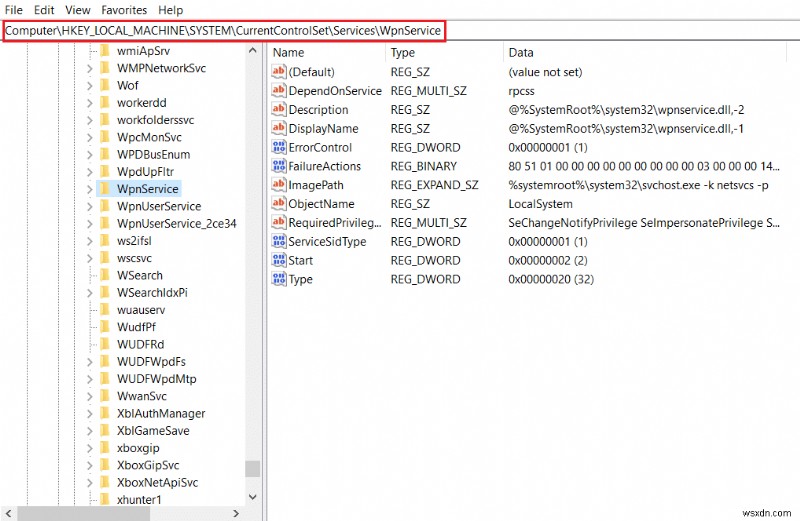Click the wuauserv folder icon
The image size is (800, 521).
pos(105,310)
